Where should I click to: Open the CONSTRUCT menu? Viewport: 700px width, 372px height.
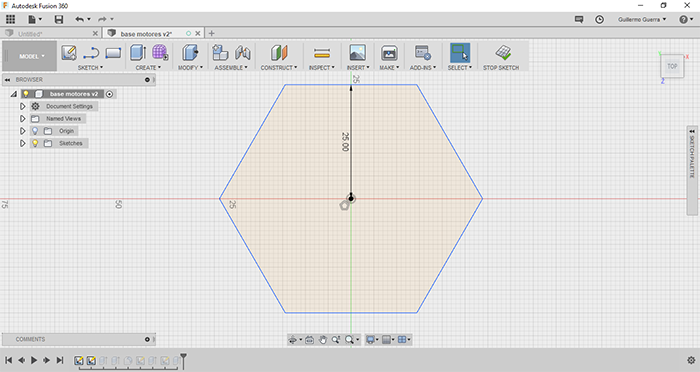[279, 67]
